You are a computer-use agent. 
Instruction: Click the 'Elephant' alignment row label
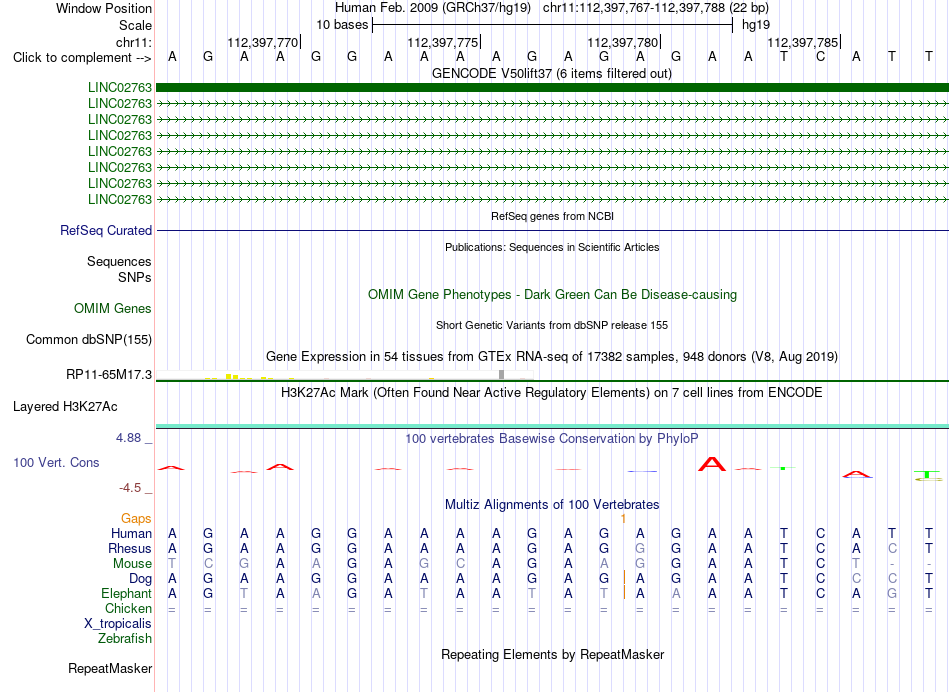pyautogui.click(x=126, y=593)
